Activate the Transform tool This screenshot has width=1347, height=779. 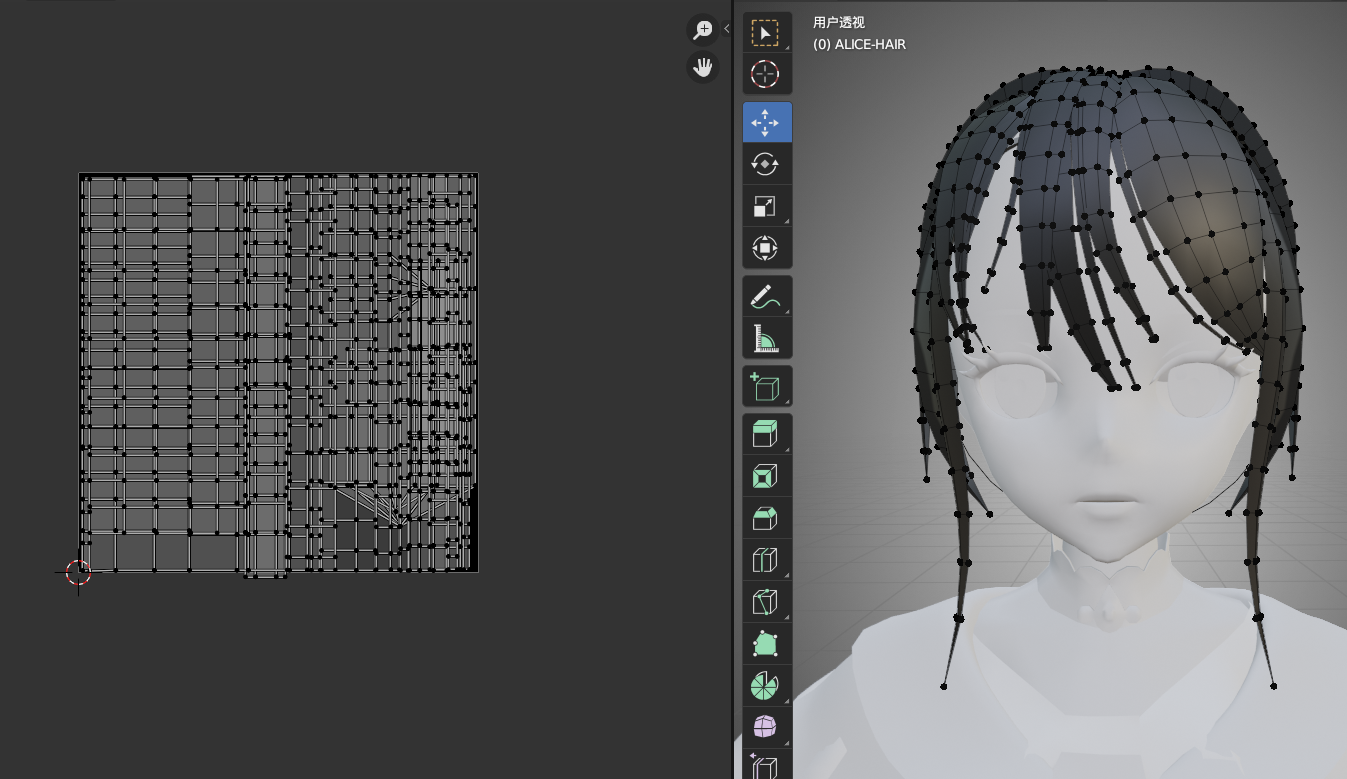click(x=765, y=248)
